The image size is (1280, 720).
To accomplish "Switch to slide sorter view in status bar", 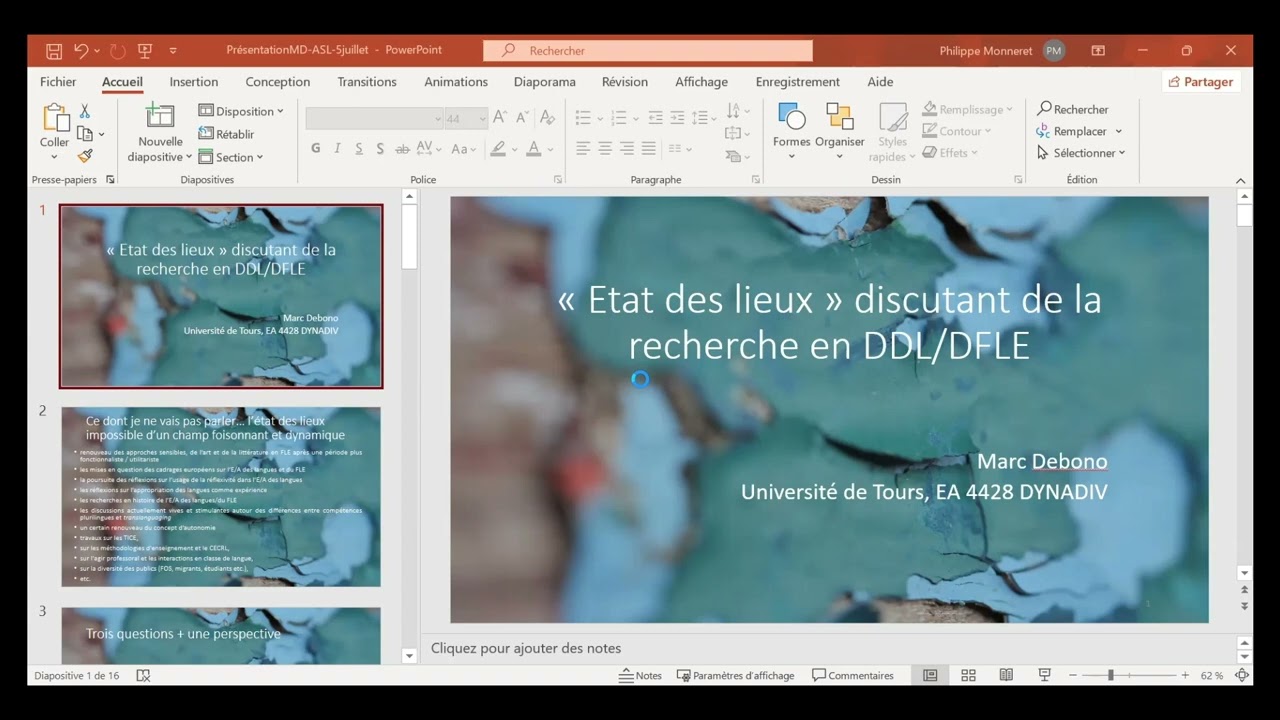I will pos(968,676).
